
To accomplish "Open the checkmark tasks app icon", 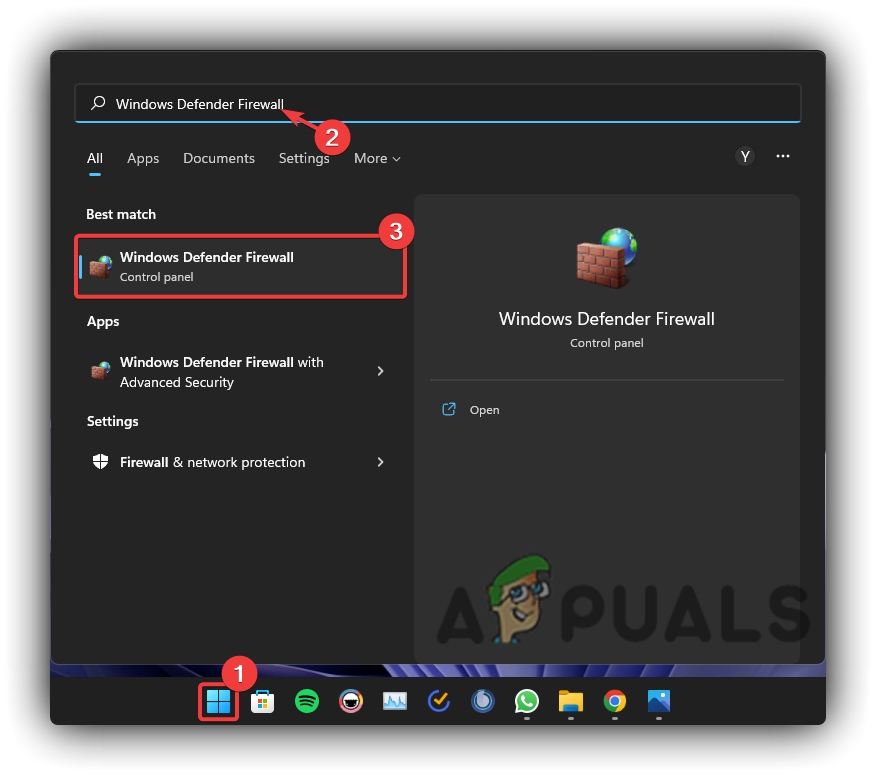I will pyautogui.click(x=439, y=701).
